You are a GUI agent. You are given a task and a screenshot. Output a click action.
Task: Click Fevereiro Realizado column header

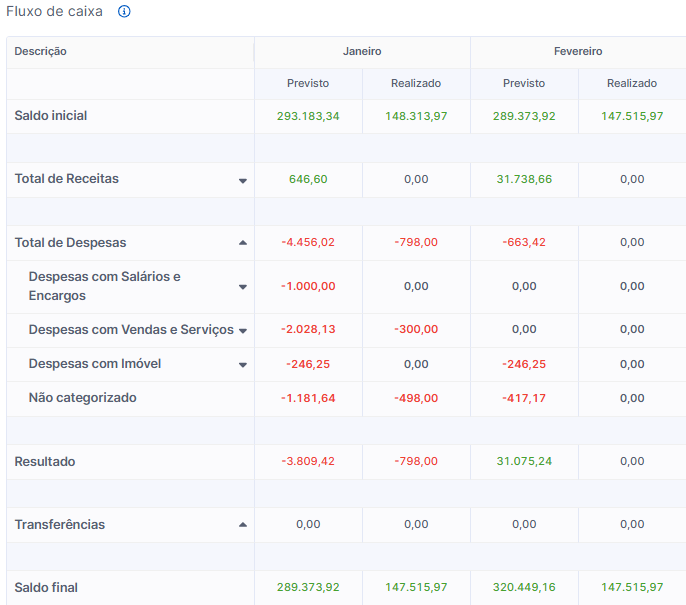632,84
